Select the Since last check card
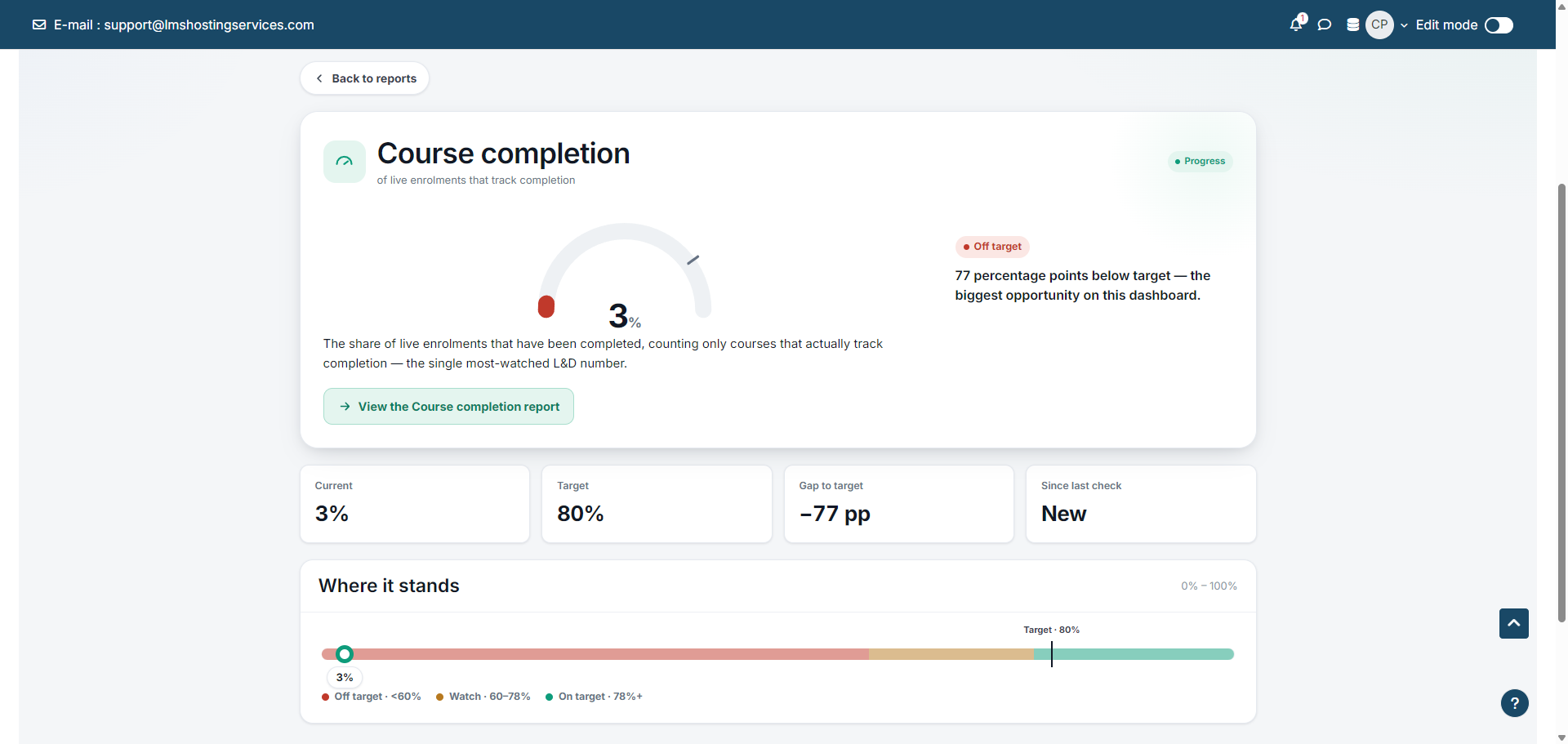 1141,504
